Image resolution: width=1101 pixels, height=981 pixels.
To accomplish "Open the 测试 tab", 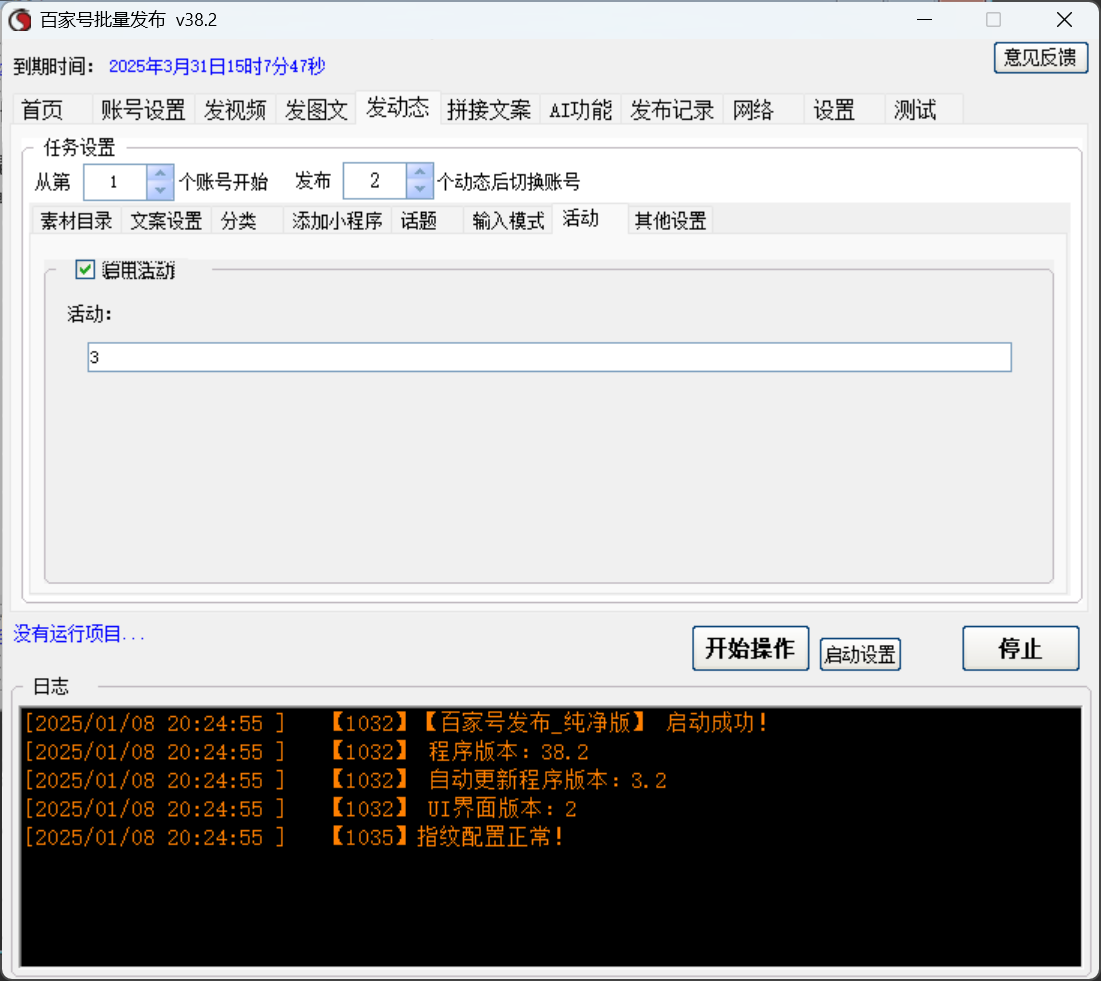I will click(923, 110).
